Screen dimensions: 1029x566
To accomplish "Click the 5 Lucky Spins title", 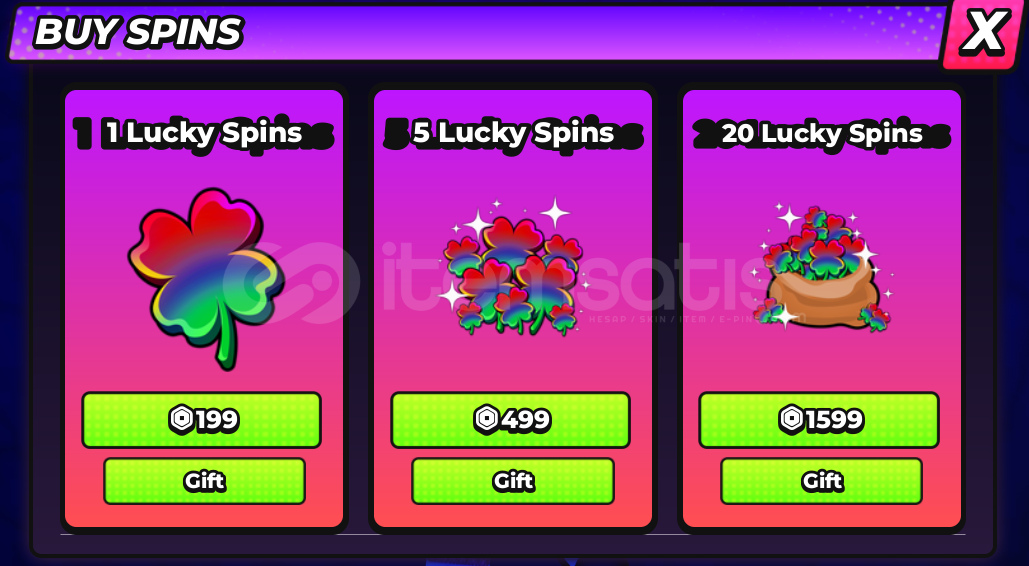I will tap(513, 133).
